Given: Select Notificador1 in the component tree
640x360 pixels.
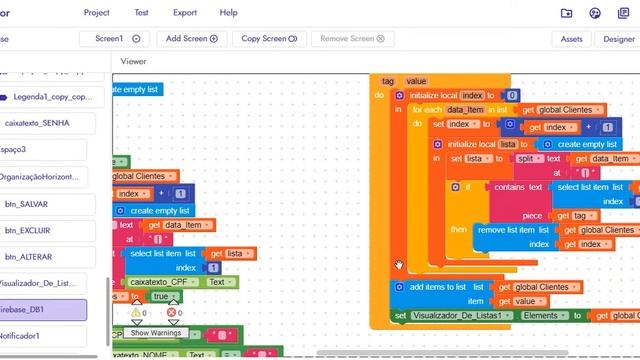Looking at the screenshot, I should click(x=43, y=336).
